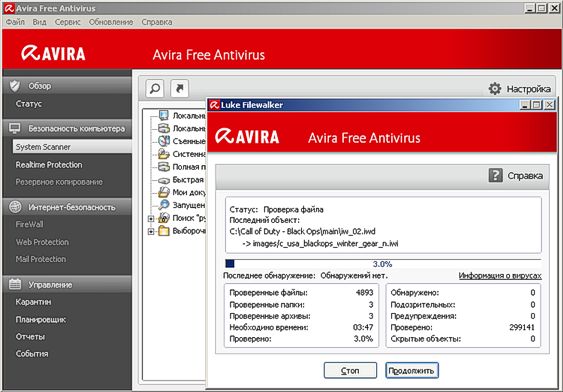The image size is (563, 392).
Task: Select Статус in the sidebar
Action: pos(29,104)
